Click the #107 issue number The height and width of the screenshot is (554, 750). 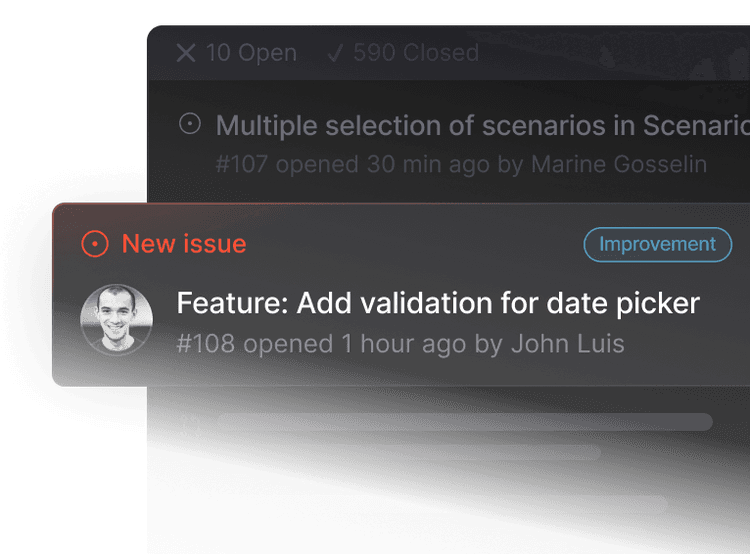click(x=241, y=164)
